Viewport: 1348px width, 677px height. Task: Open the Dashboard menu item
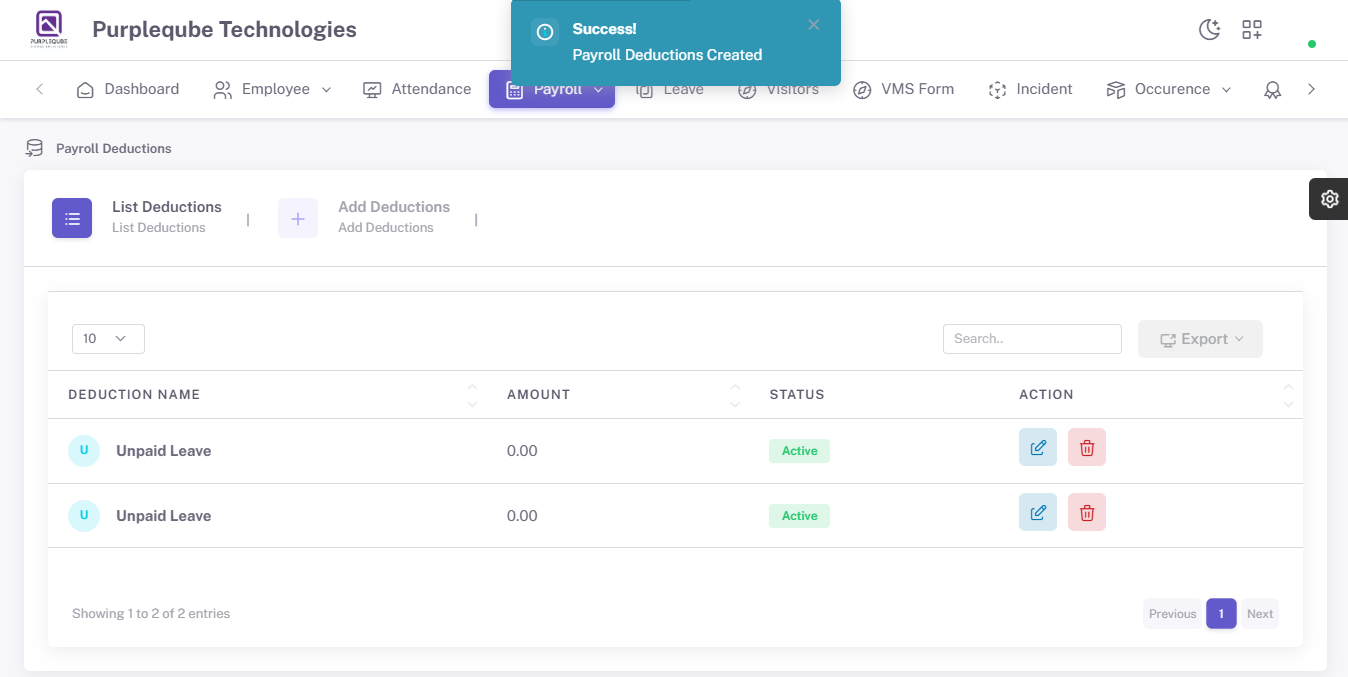point(128,89)
